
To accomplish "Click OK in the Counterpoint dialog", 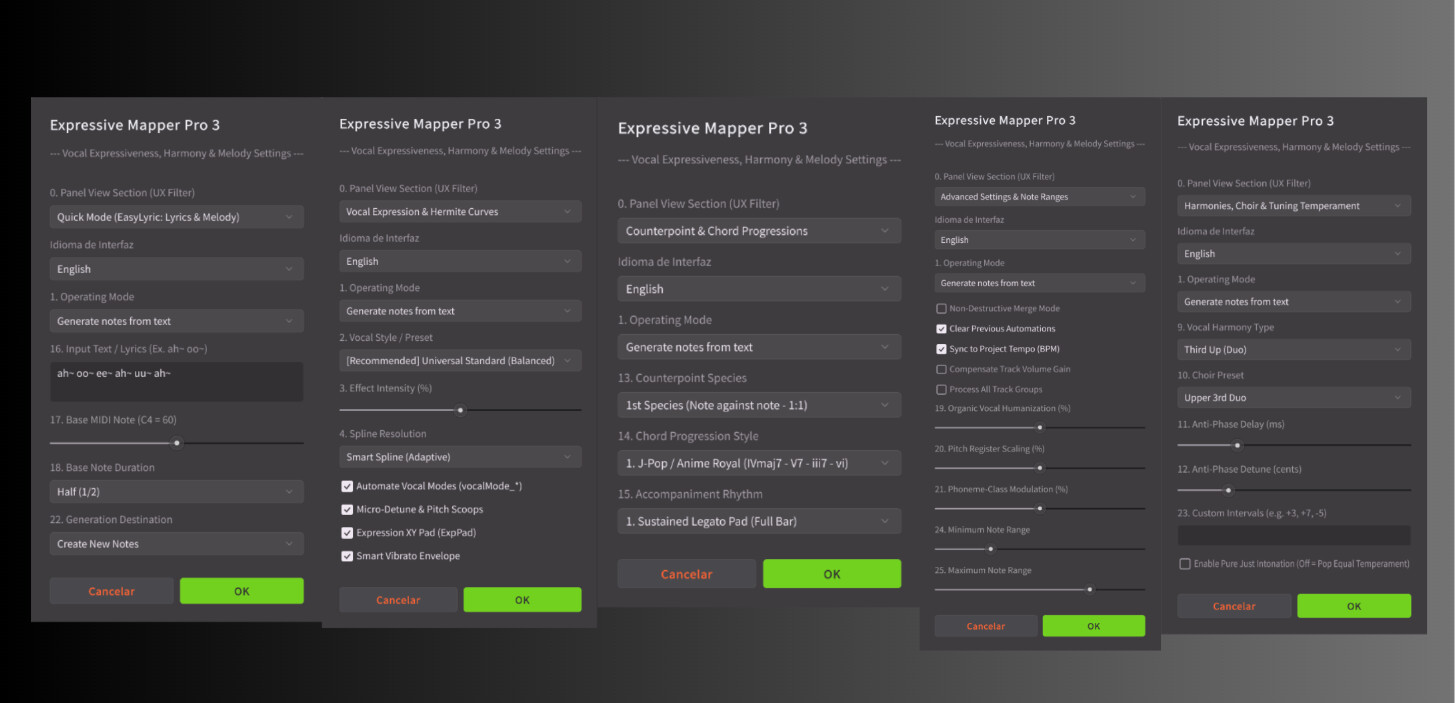I will pos(832,574).
